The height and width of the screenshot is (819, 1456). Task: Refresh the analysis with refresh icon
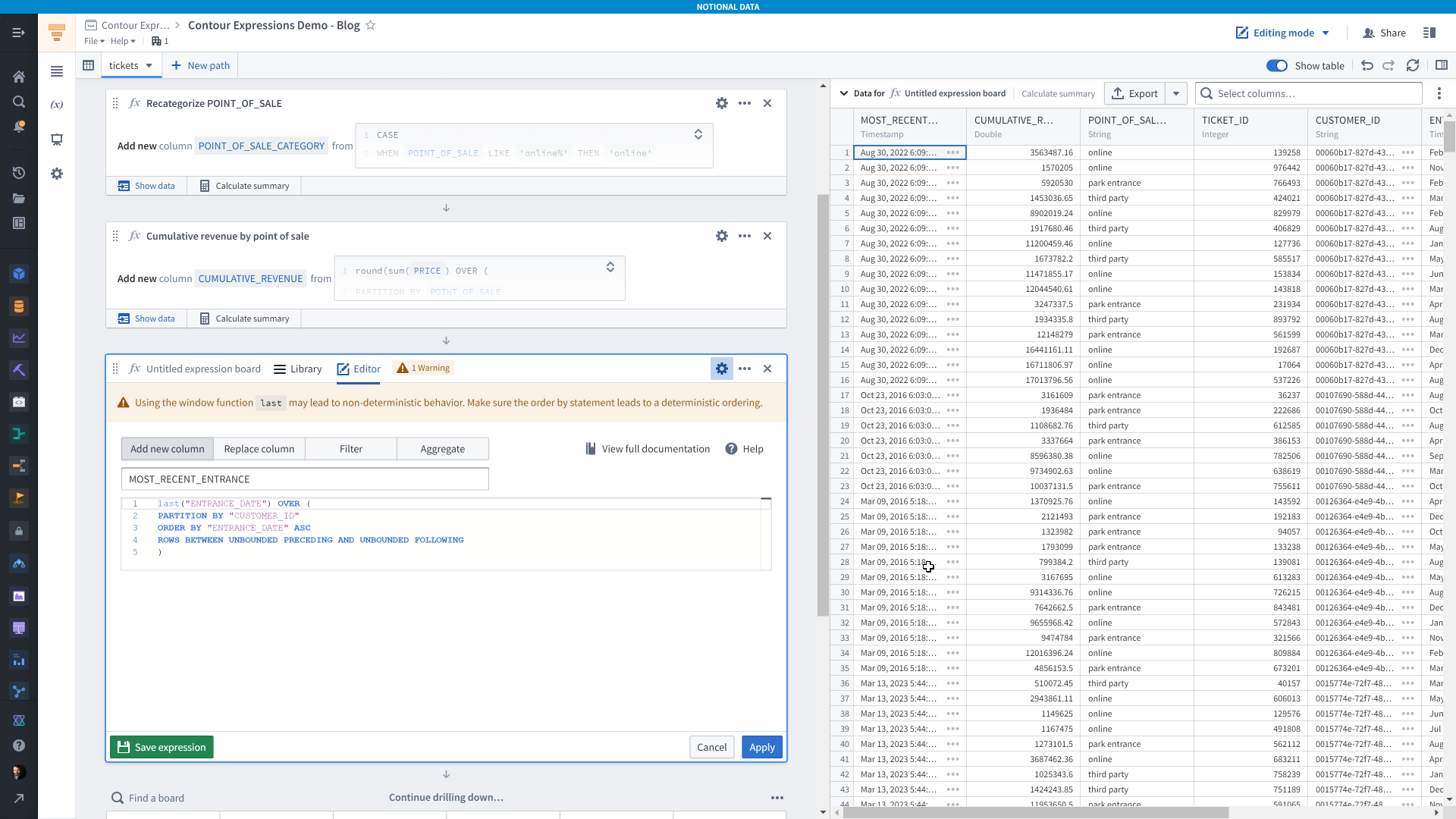click(x=1413, y=66)
